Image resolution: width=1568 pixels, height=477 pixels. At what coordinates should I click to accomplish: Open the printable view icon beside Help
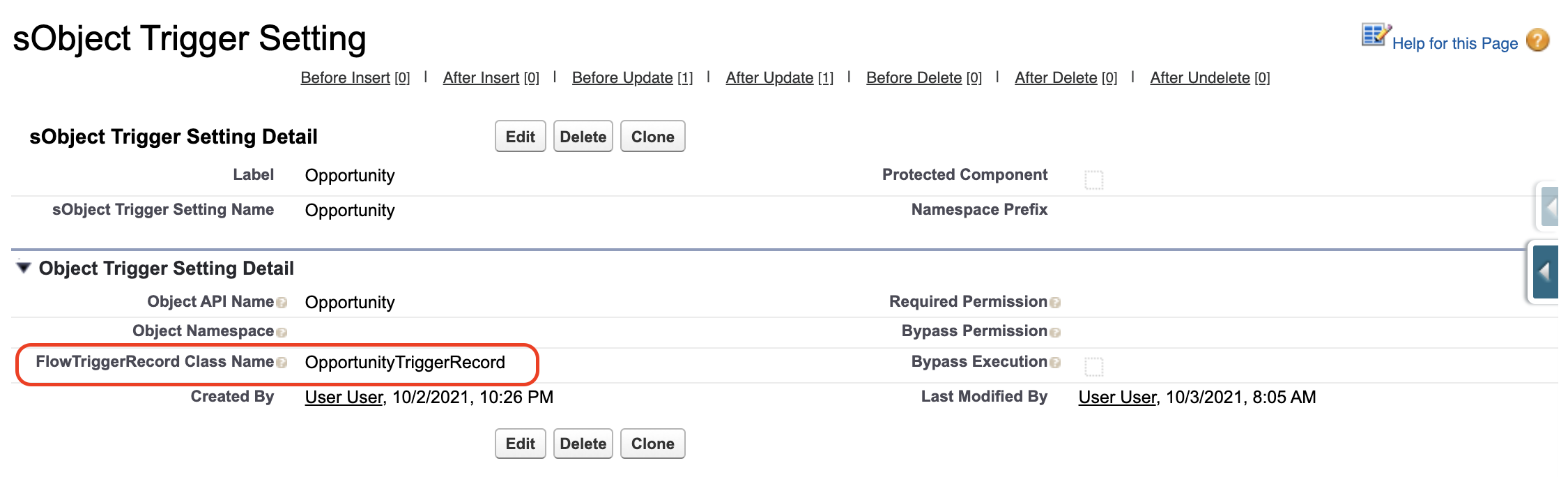(1376, 35)
